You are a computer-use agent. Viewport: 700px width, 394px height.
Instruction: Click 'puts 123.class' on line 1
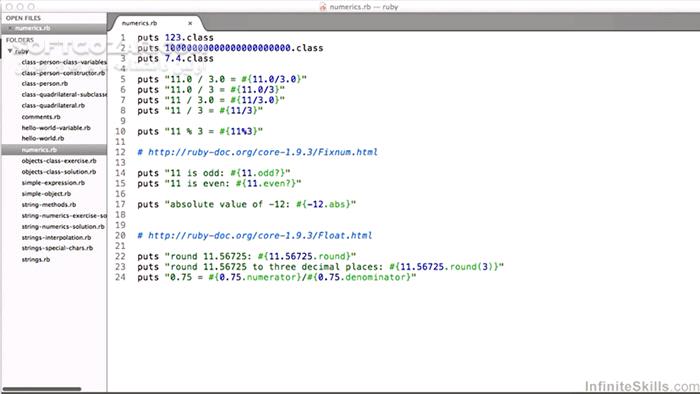pyautogui.click(x=175, y=37)
